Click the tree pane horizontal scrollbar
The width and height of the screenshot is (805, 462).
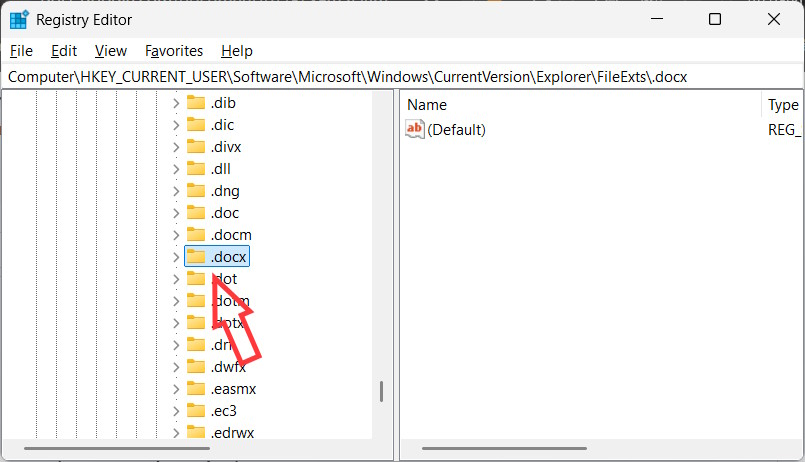point(117,448)
